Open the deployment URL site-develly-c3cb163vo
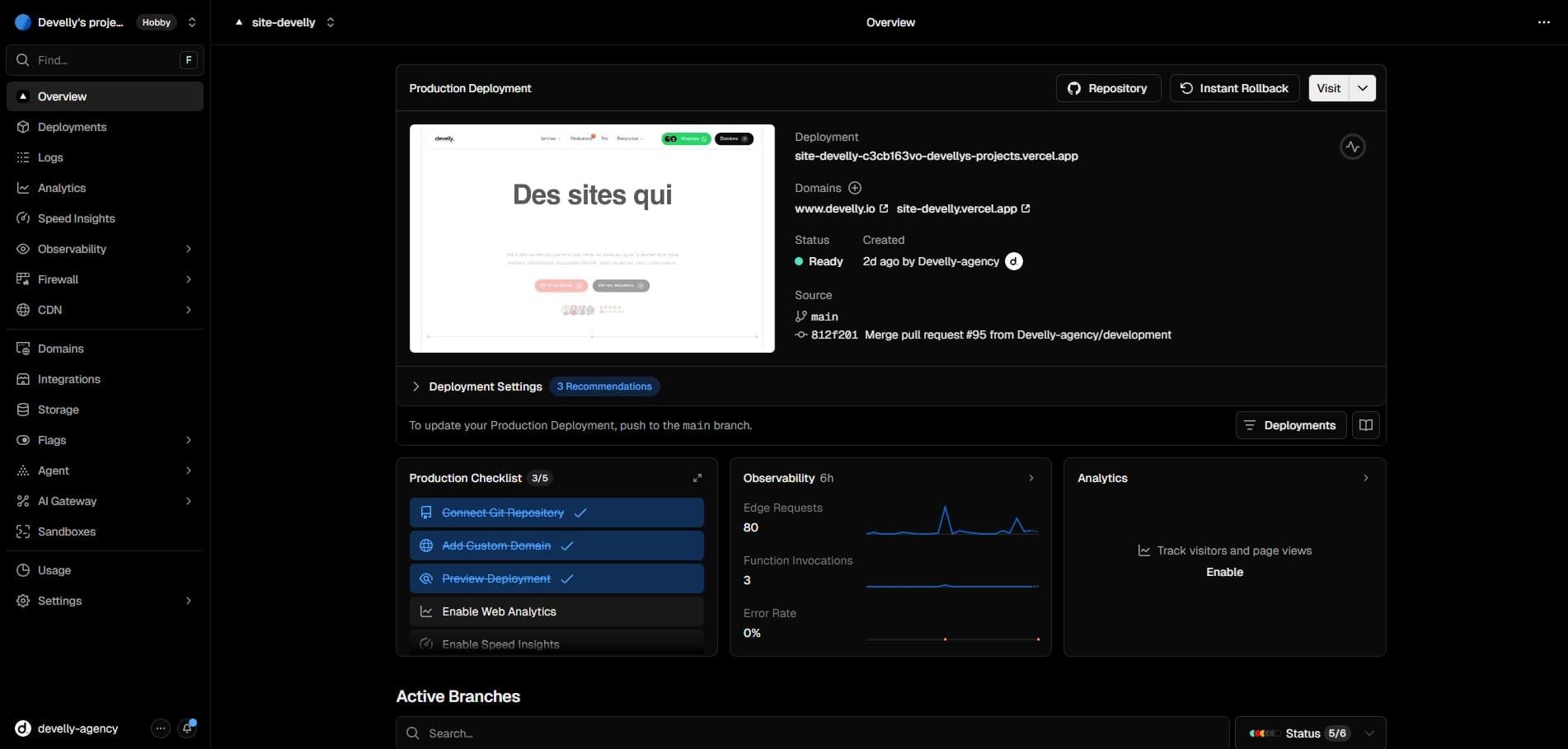Viewport: 1568px width, 749px height. pyautogui.click(x=936, y=156)
